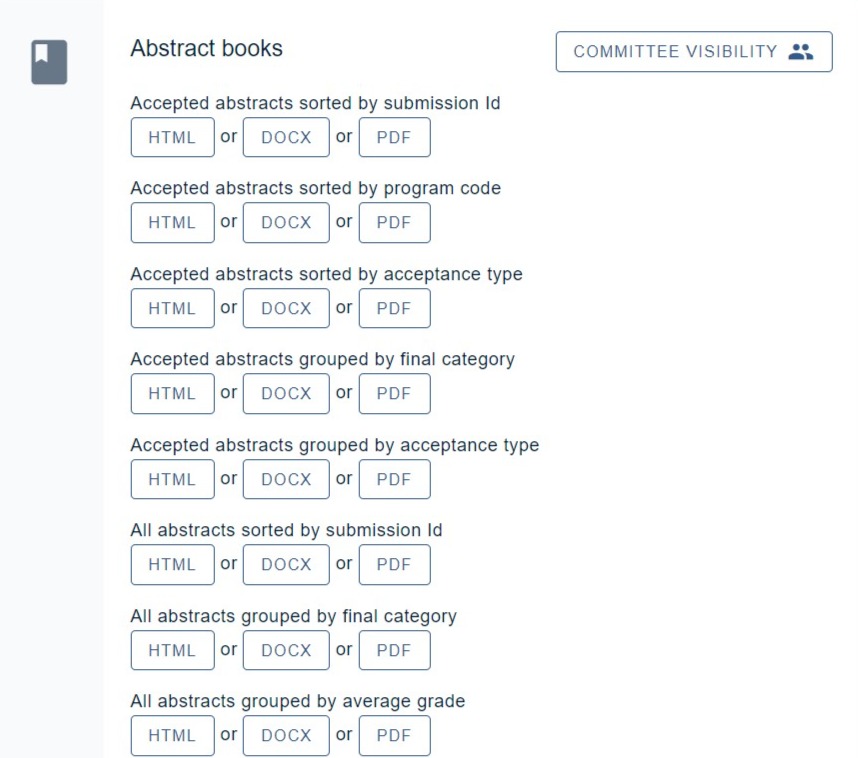Download DOCX of all abstracts grouped by final category
858x758 pixels.
286,651
